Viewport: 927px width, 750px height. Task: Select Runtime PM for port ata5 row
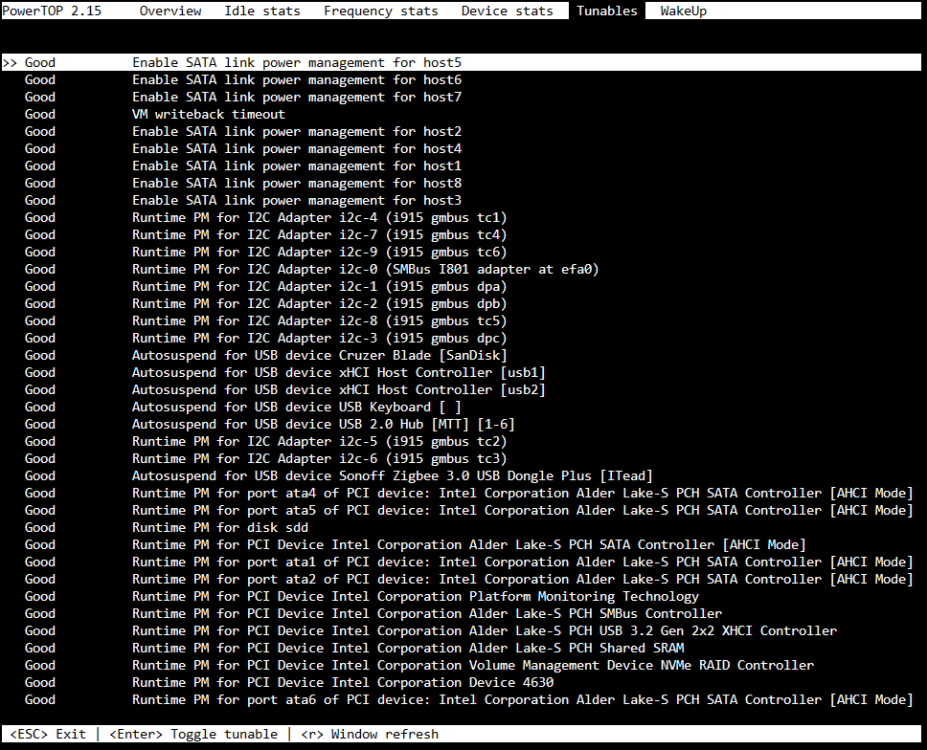tap(461, 510)
